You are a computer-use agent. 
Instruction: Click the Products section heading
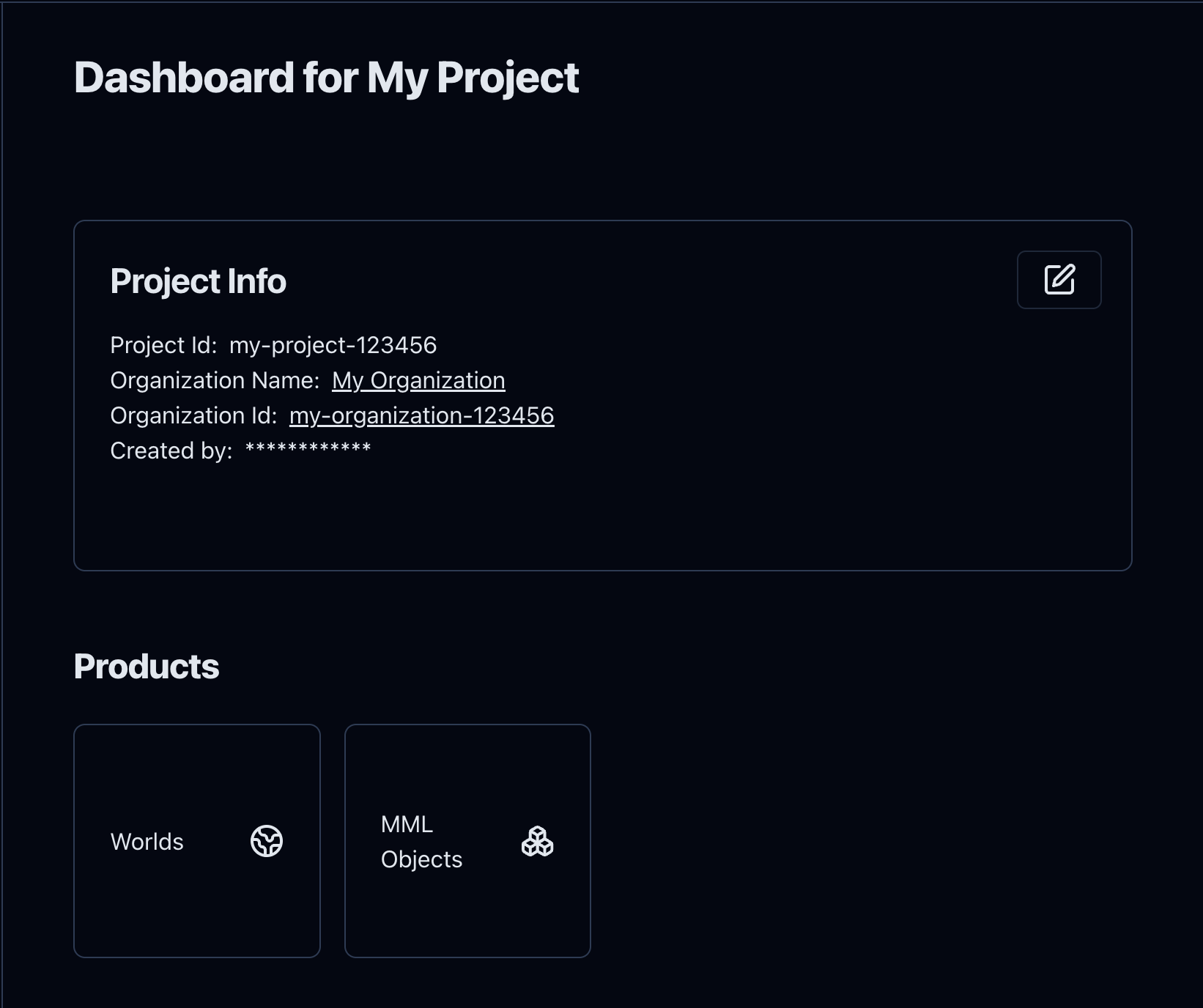(x=147, y=667)
